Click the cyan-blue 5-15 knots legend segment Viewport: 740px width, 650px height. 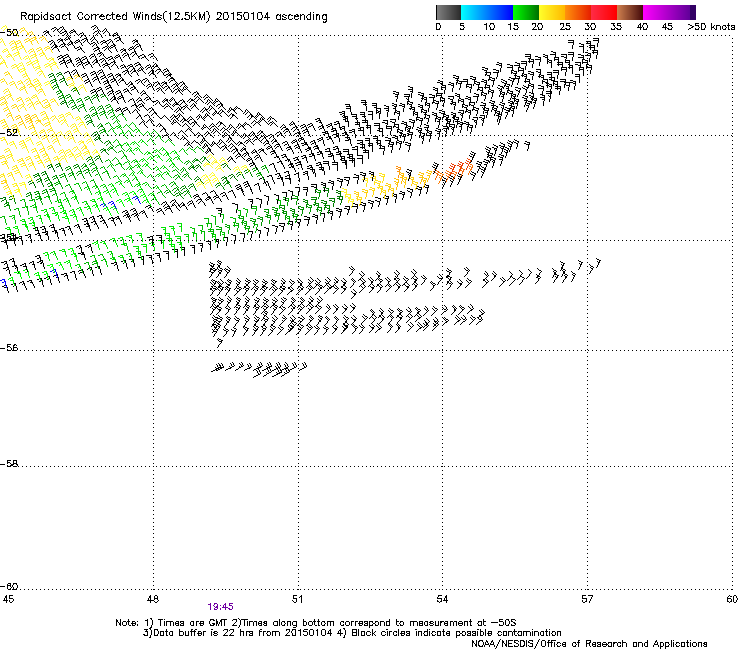point(487,12)
